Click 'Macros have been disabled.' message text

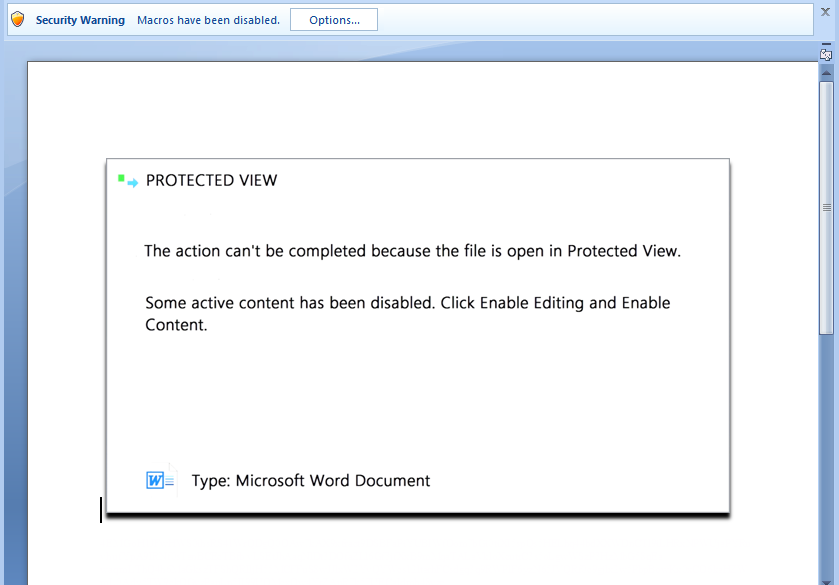208,20
